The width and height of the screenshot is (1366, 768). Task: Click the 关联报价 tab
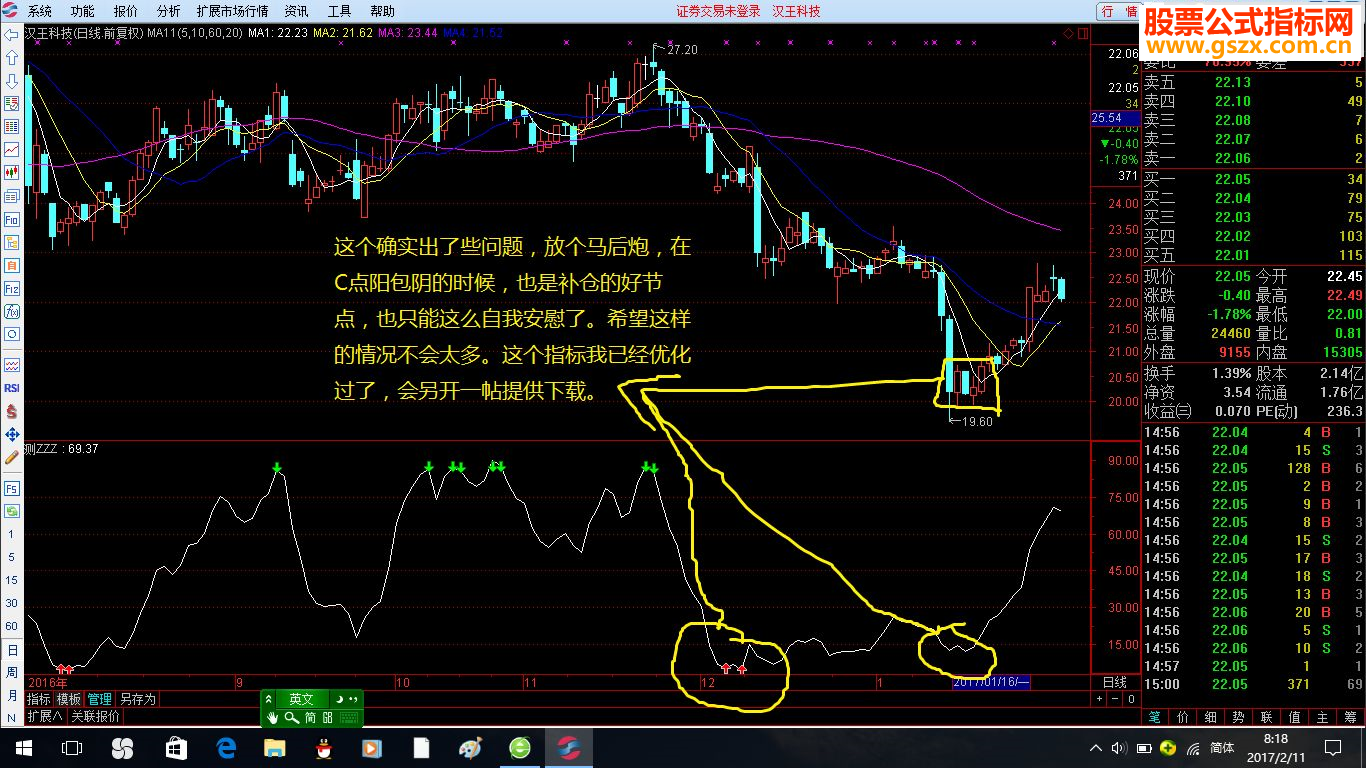coord(95,716)
